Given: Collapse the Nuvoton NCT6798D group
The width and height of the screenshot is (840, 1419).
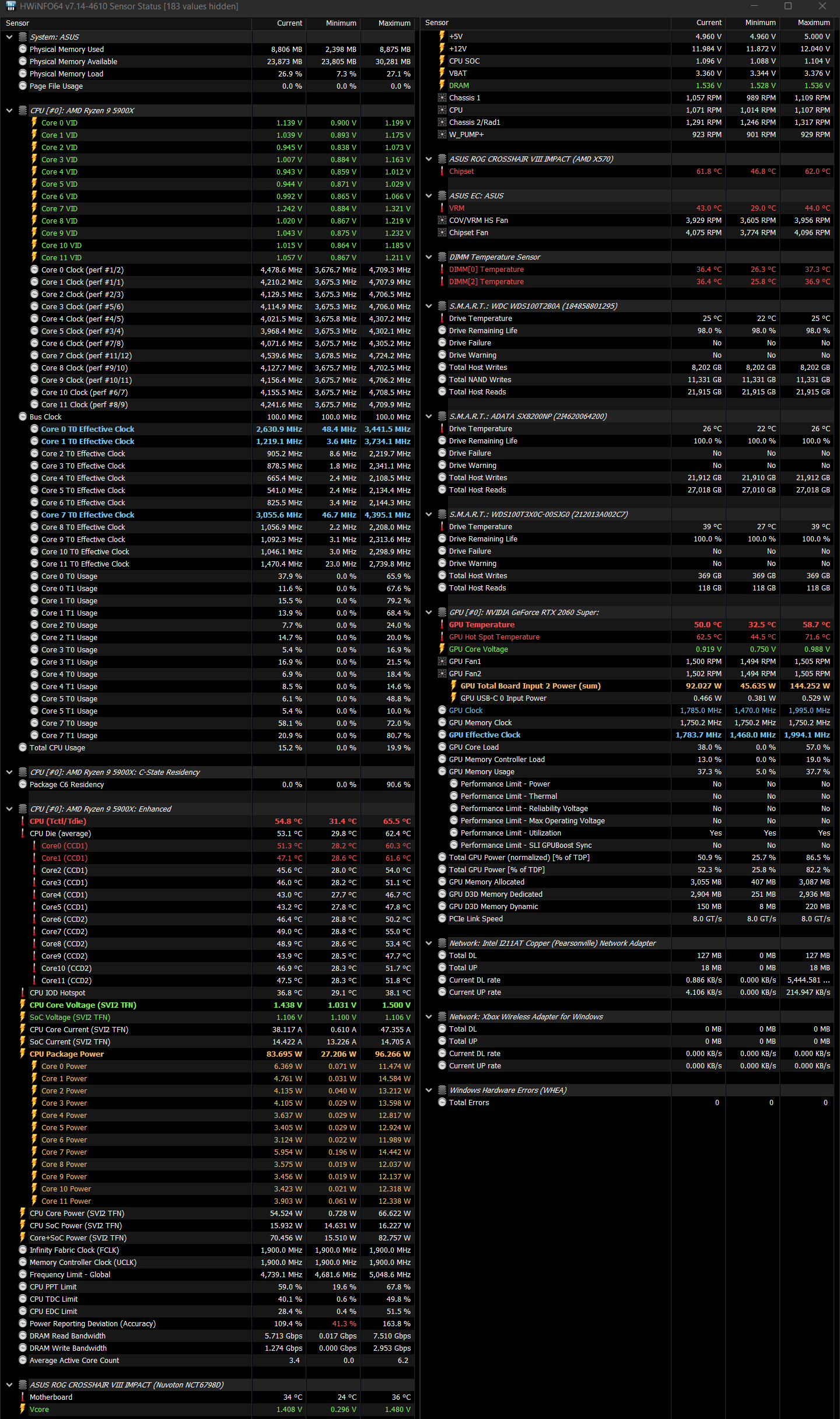Looking at the screenshot, I should click(9, 1385).
